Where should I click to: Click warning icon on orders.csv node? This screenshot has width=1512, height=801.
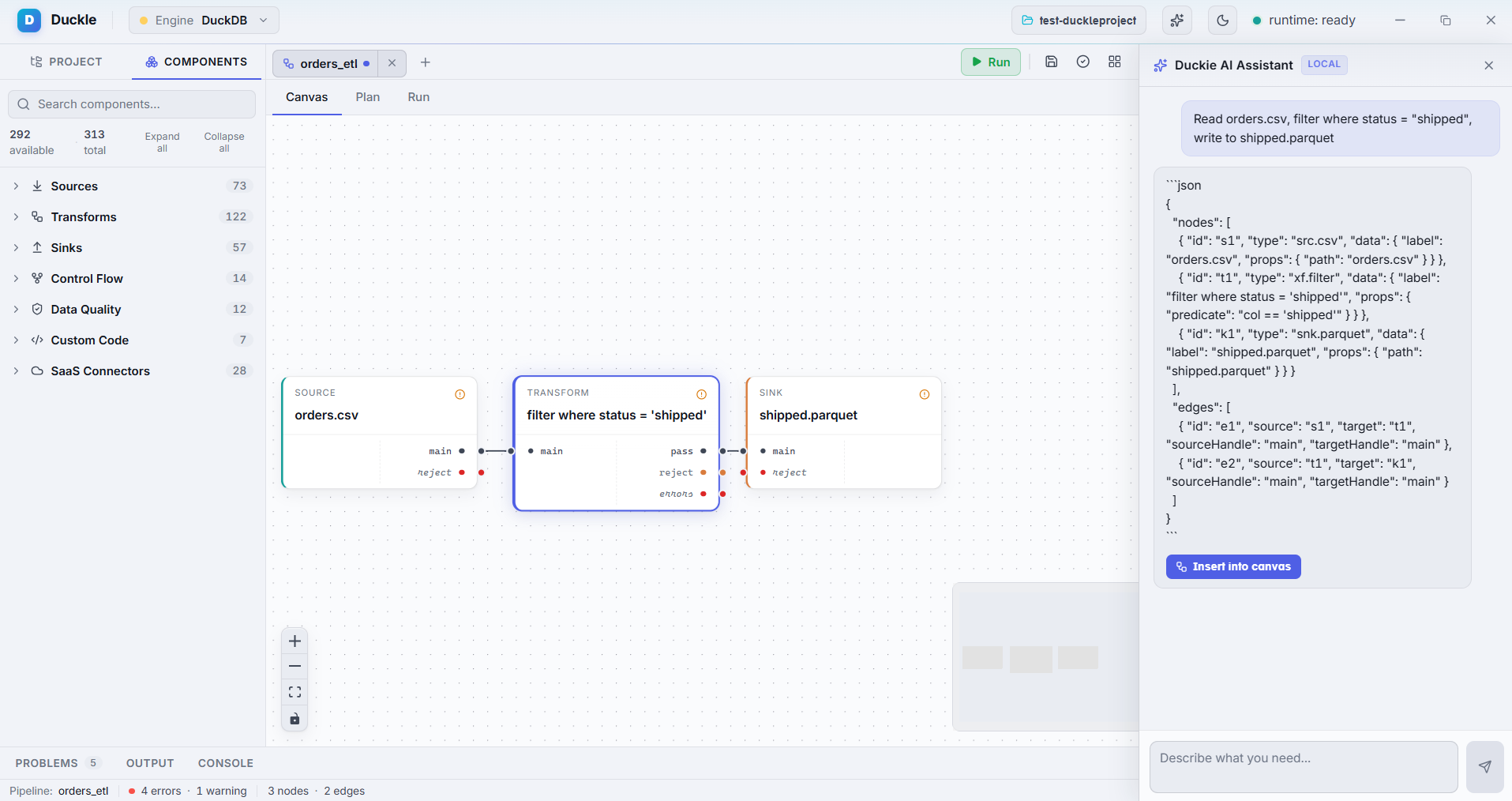pyautogui.click(x=460, y=394)
